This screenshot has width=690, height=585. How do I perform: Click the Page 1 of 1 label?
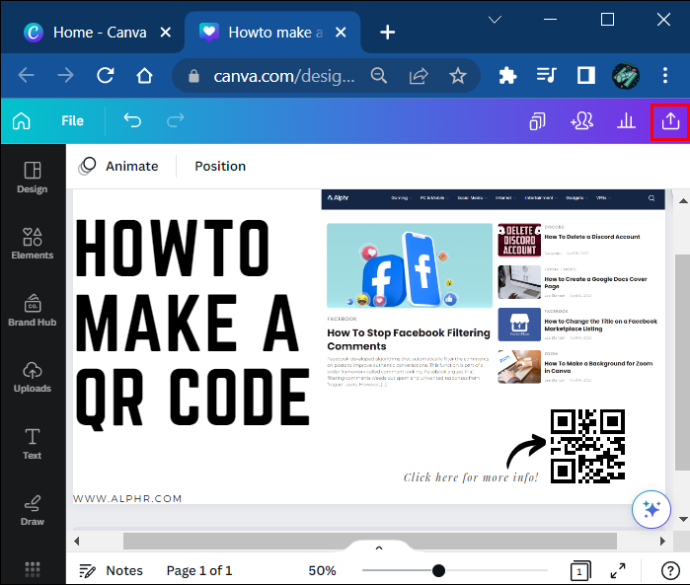(199, 570)
